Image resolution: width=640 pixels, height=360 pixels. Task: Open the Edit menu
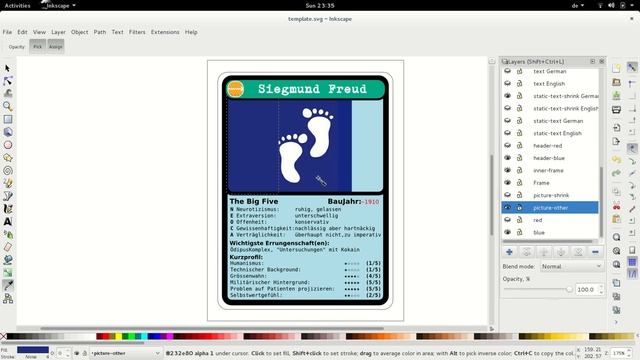(x=22, y=32)
